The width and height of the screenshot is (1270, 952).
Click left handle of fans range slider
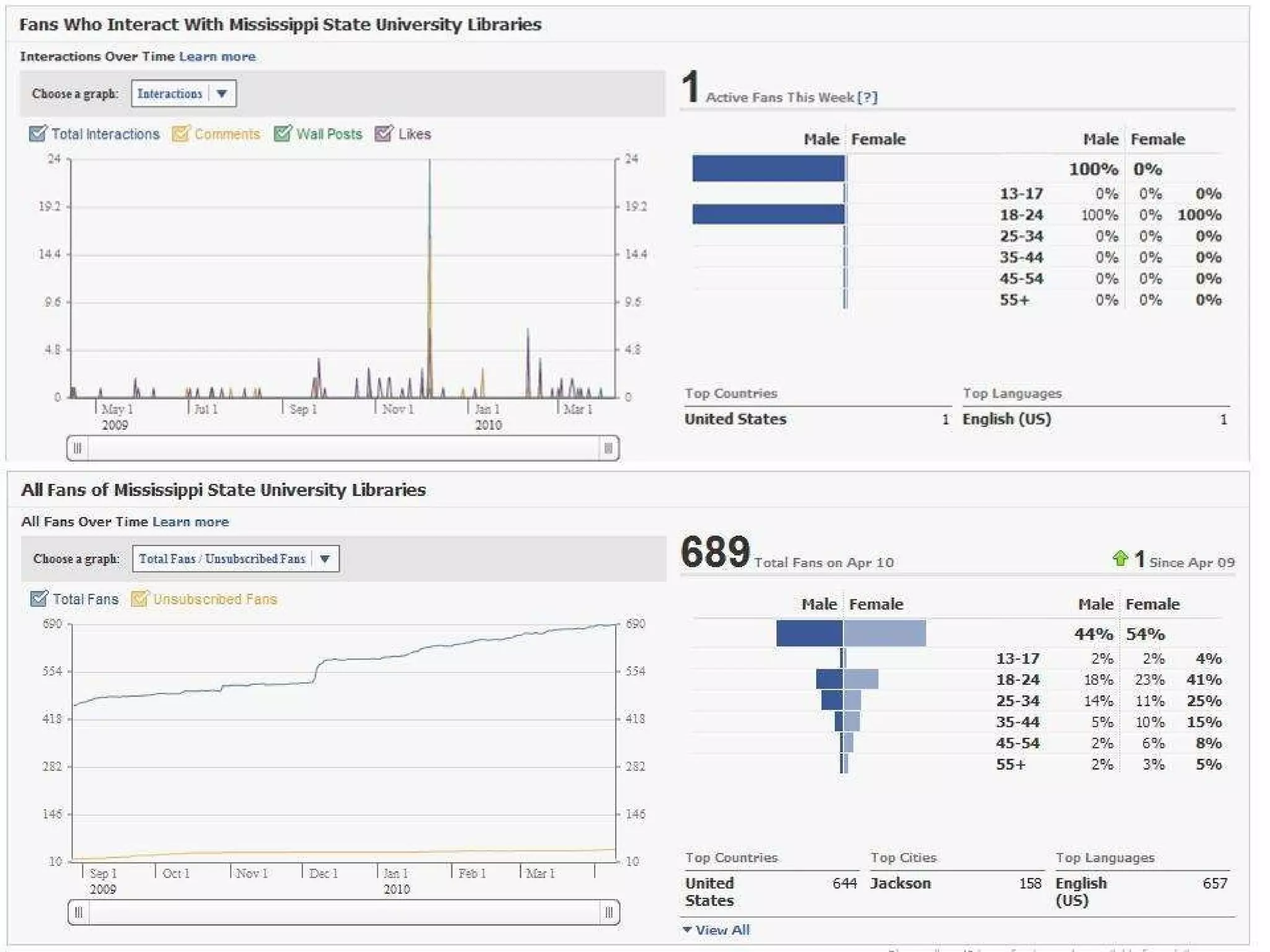point(78,912)
